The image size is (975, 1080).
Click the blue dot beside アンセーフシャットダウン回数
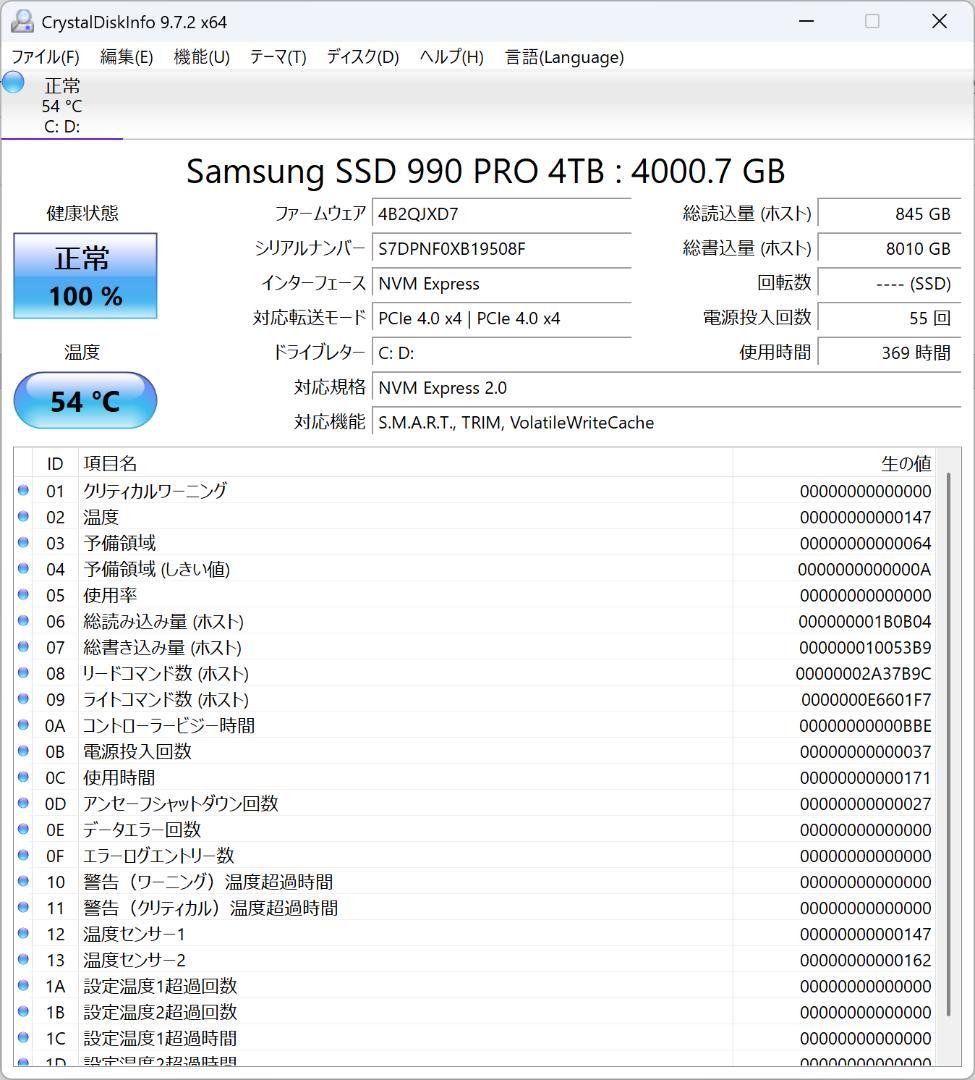pos(23,803)
